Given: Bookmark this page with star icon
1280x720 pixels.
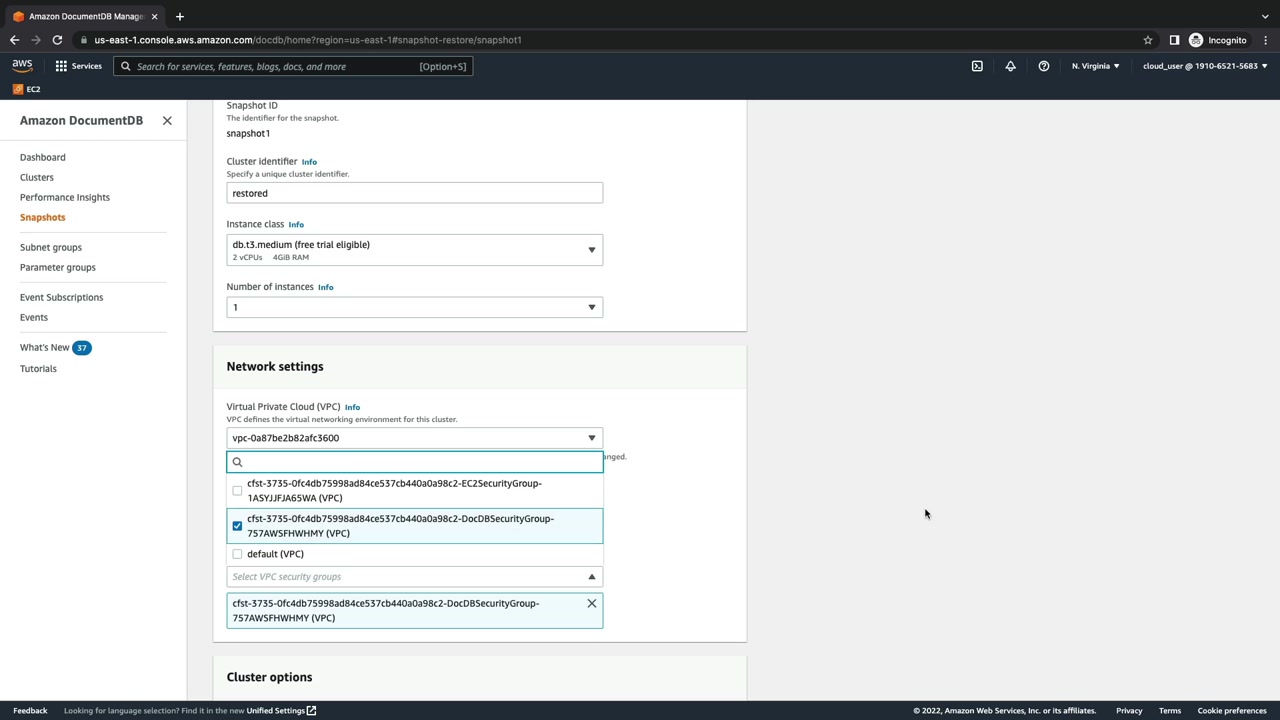Looking at the screenshot, I should coord(1147,40).
